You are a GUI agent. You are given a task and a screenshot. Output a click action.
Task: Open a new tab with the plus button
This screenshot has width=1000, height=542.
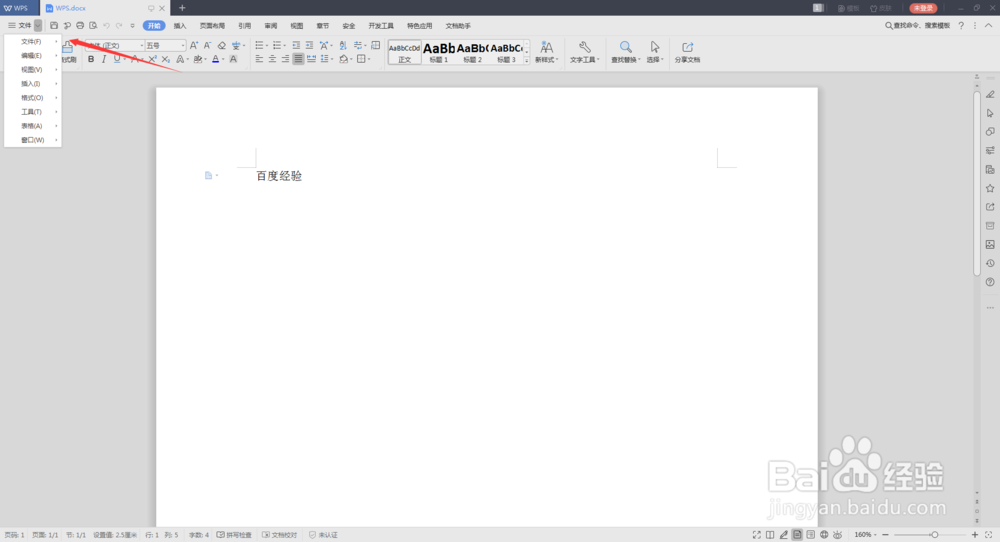coord(182,8)
